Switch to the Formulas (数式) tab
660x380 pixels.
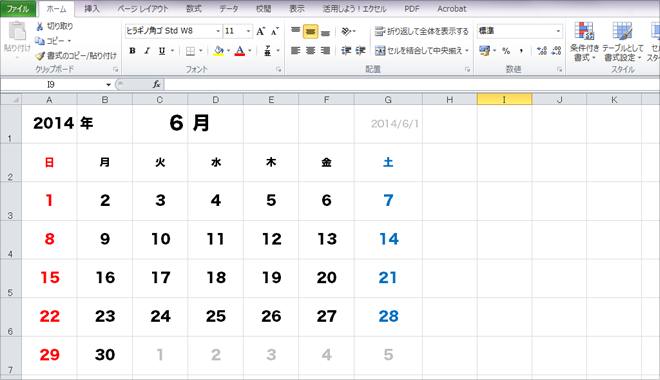pyautogui.click(x=194, y=8)
